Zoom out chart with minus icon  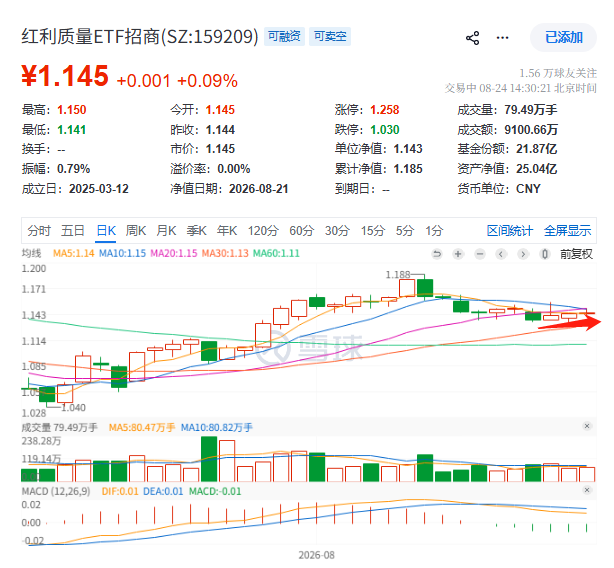tap(480, 254)
